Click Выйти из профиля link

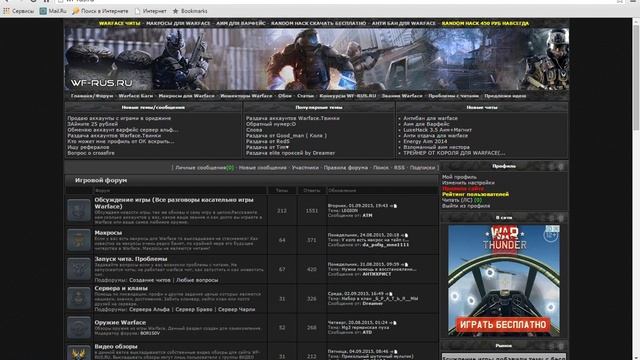(x=466, y=206)
